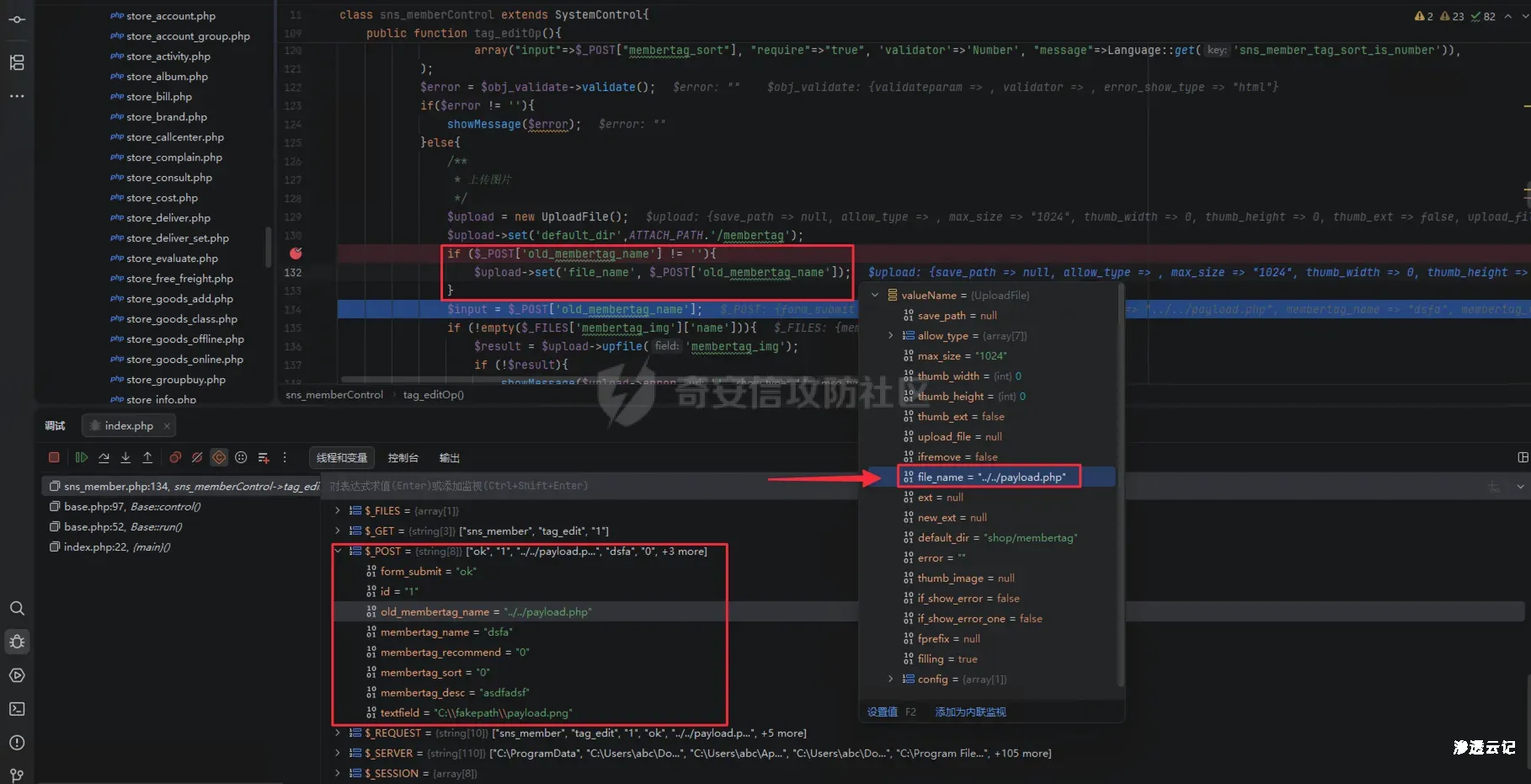The width and height of the screenshot is (1531, 784).
Task: Remove the breakpoint at line 131
Action: pos(296,253)
